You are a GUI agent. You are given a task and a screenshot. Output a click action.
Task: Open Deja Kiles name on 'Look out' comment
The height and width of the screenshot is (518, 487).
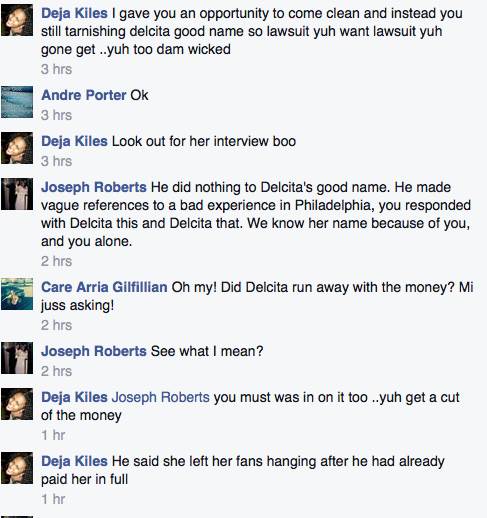pyautogui.click(x=74, y=141)
